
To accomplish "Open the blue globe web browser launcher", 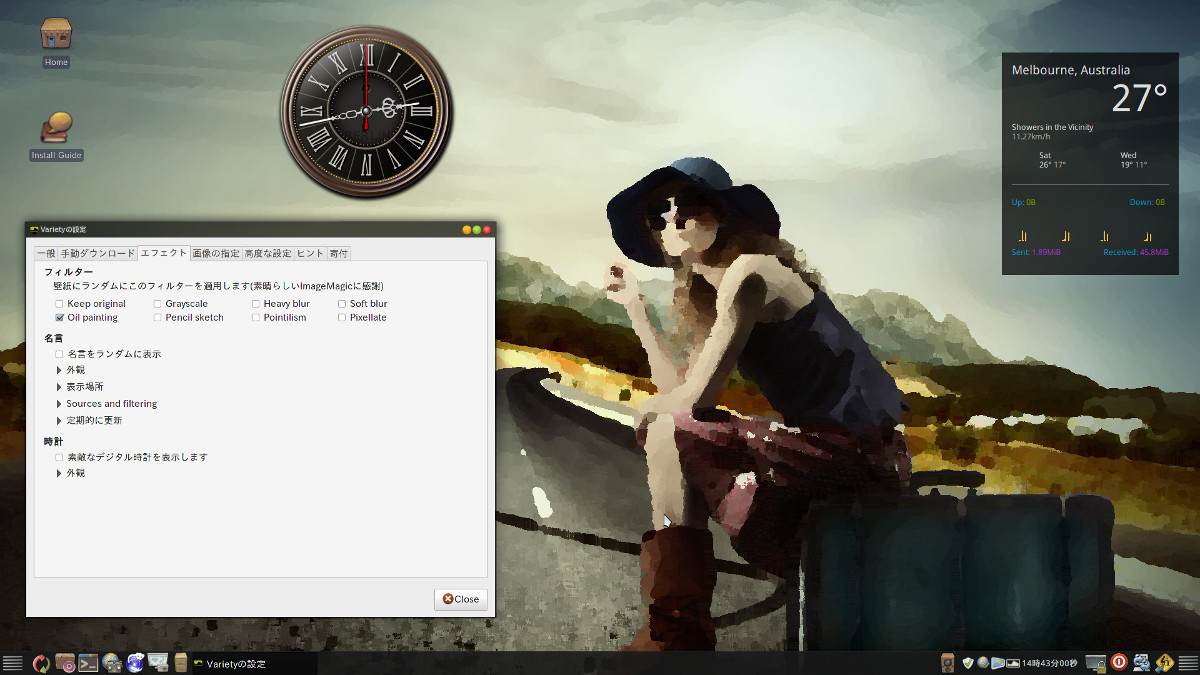I will 135,662.
